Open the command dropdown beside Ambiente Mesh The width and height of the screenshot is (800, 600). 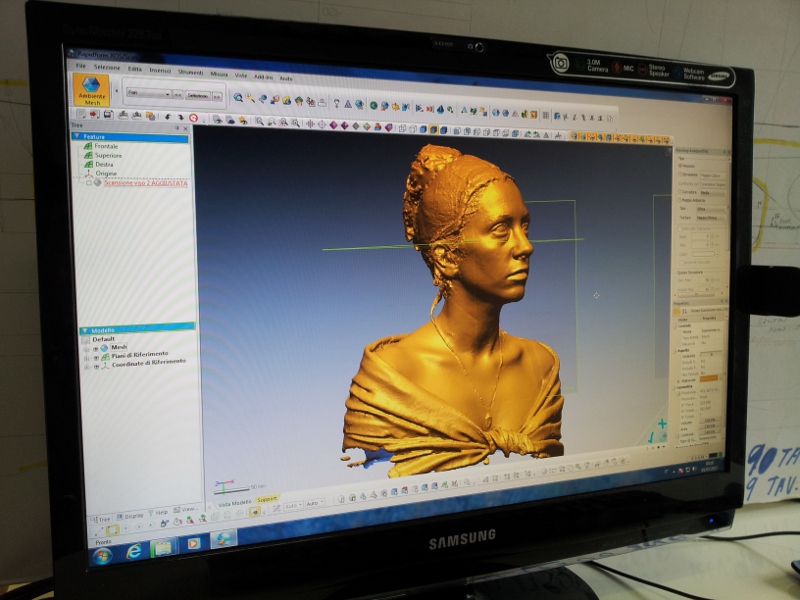point(148,93)
